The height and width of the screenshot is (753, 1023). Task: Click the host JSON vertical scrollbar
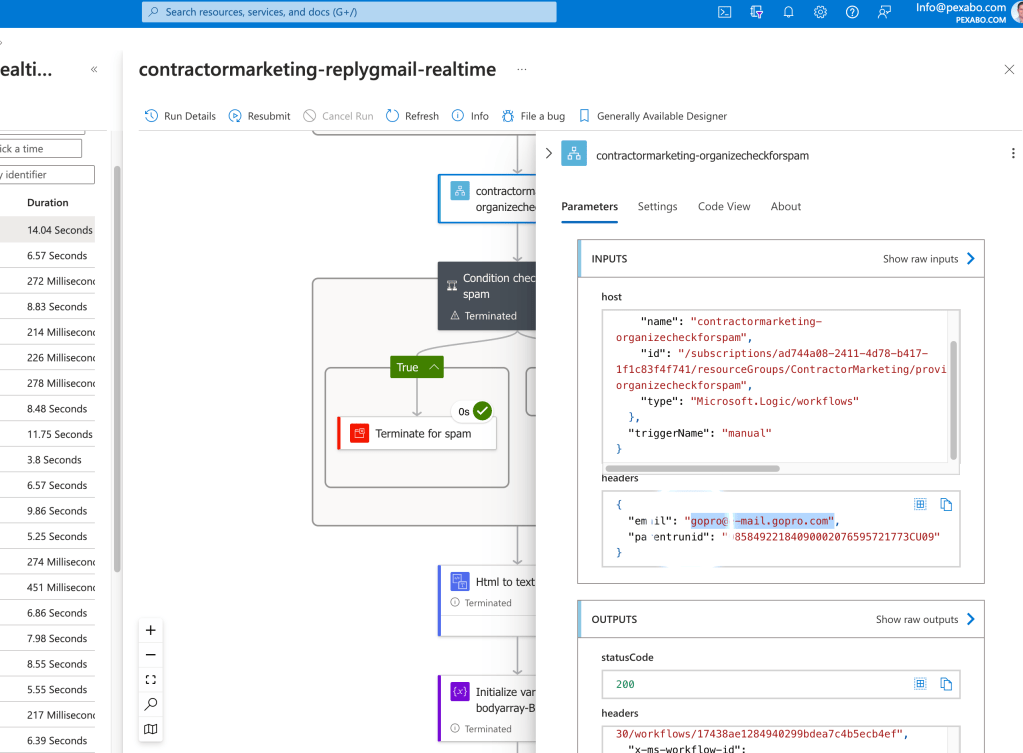tap(953, 399)
